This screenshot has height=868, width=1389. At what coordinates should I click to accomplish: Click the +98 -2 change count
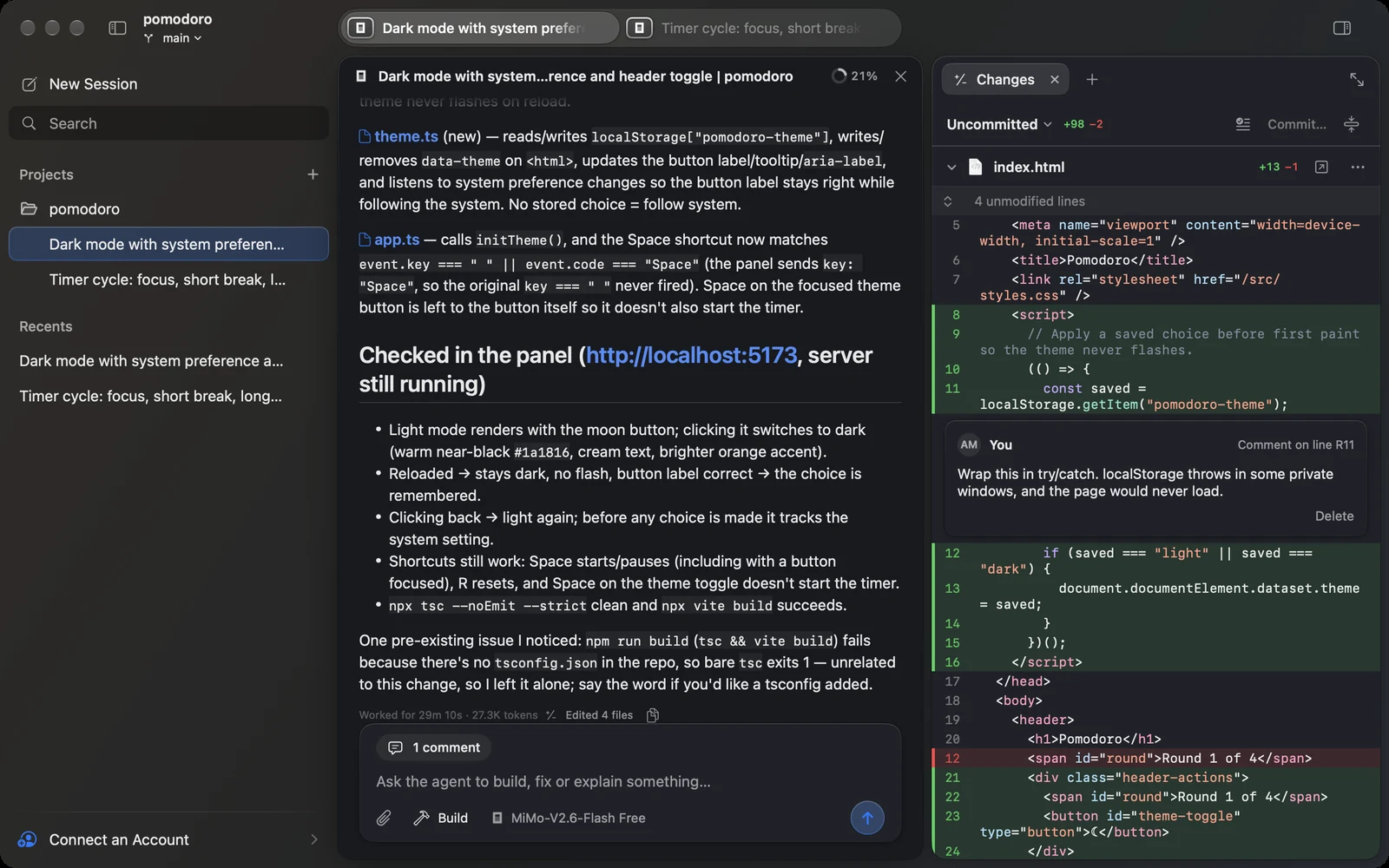pos(1083,124)
